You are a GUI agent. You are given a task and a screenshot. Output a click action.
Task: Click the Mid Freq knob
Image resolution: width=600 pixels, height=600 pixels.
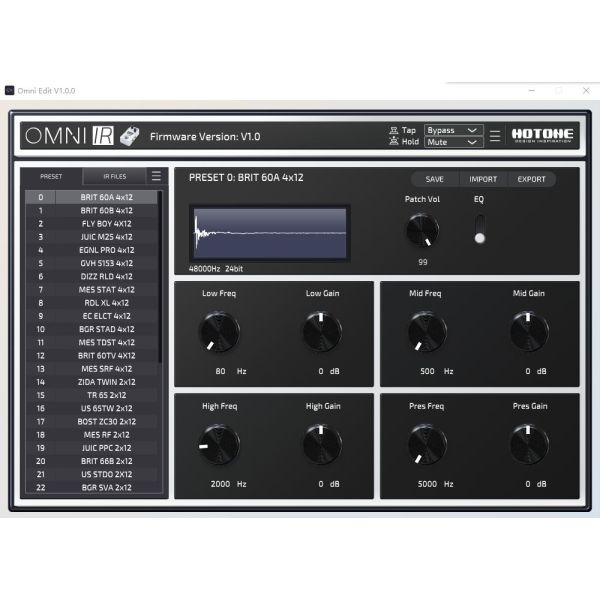[x=427, y=332]
